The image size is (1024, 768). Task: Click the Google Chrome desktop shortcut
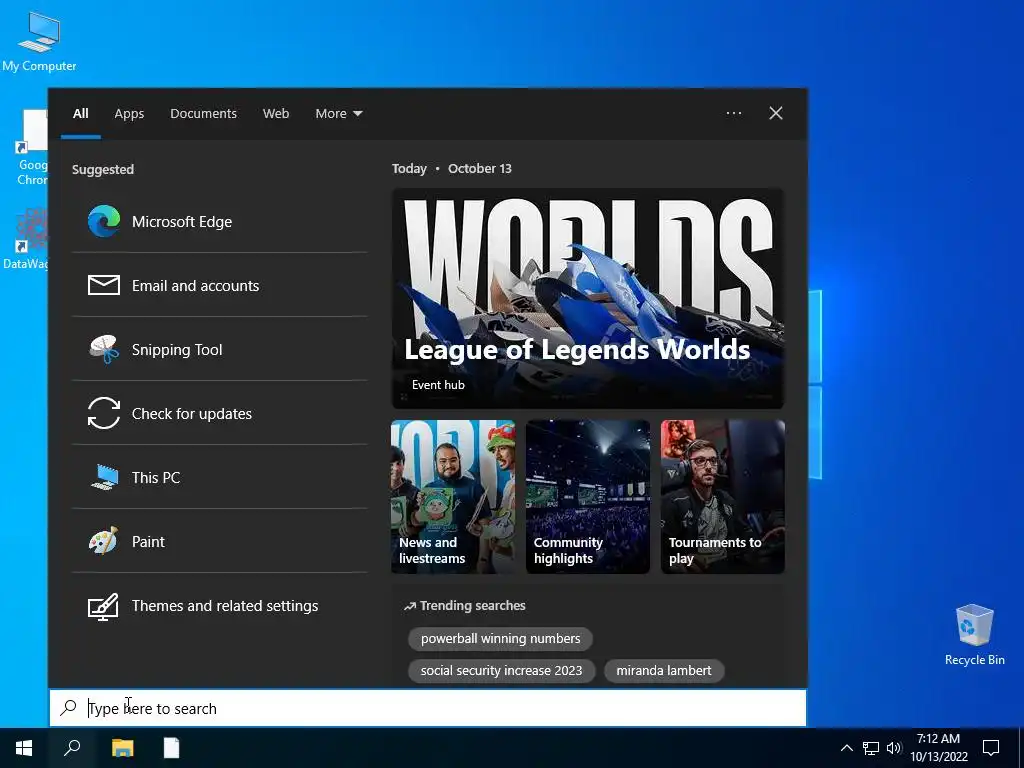tap(31, 148)
